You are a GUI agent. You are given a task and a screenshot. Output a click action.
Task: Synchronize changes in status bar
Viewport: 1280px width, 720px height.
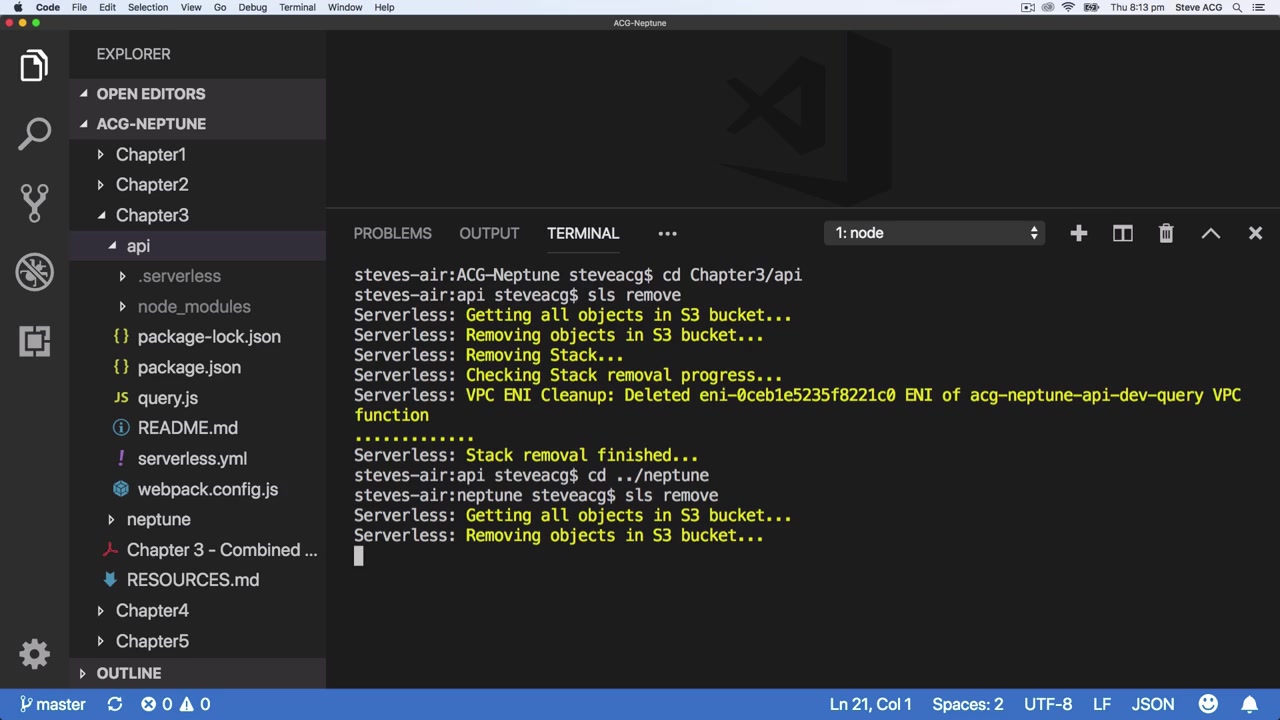[x=115, y=704]
